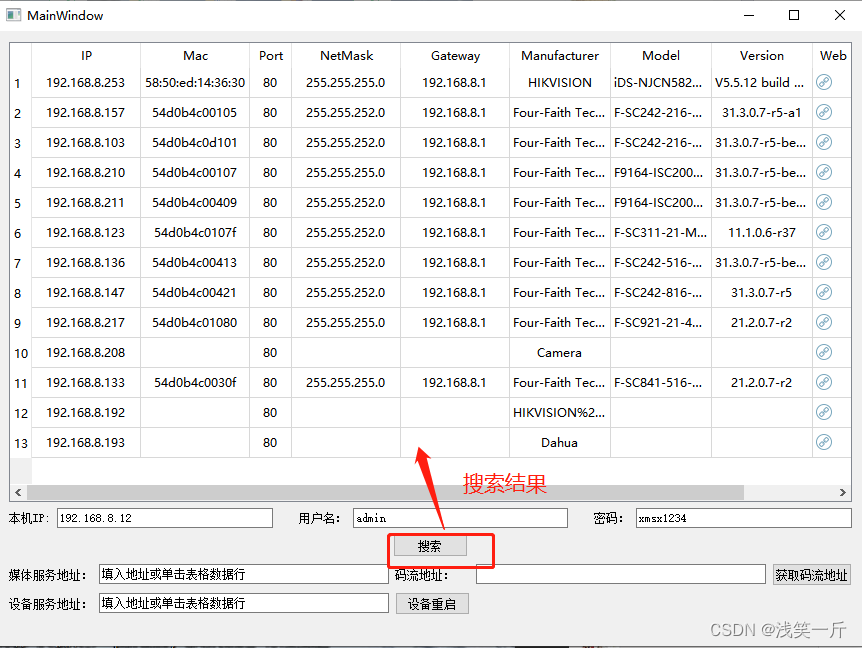Click the Port column header
The height and width of the screenshot is (648, 862).
tap(270, 56)
